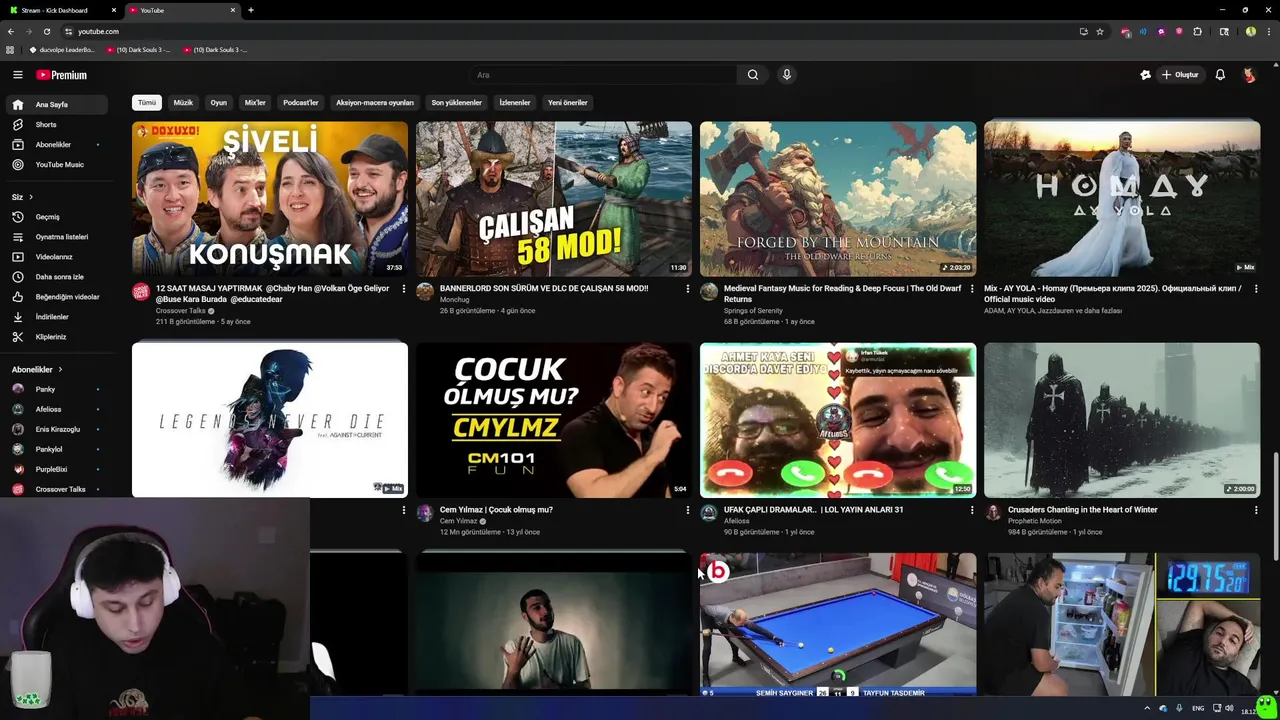Select the Podcast'ler filter chip
Viewport: 1280px width, 720px height.
pyautogui.click(x=300, y=102)
